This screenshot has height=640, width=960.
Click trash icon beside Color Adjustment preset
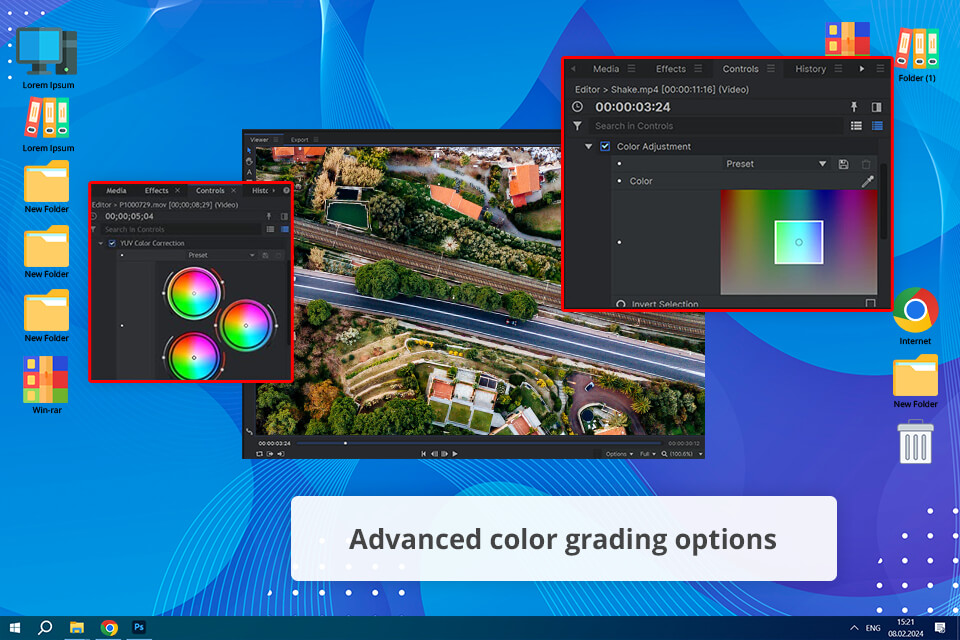click(866, 164)
